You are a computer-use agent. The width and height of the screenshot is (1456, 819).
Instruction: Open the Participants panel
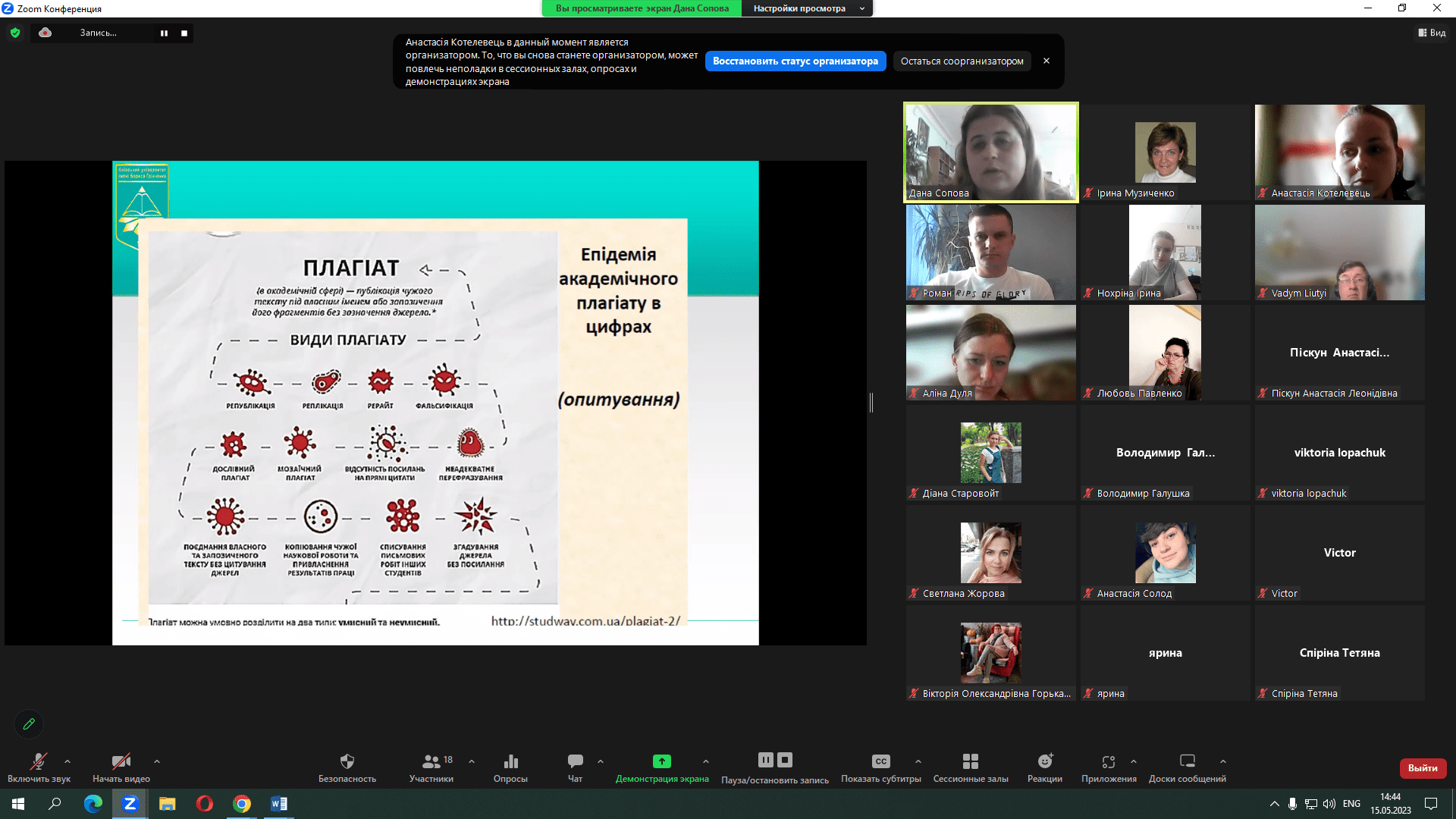pyautogui.click(x=431, y=761)
